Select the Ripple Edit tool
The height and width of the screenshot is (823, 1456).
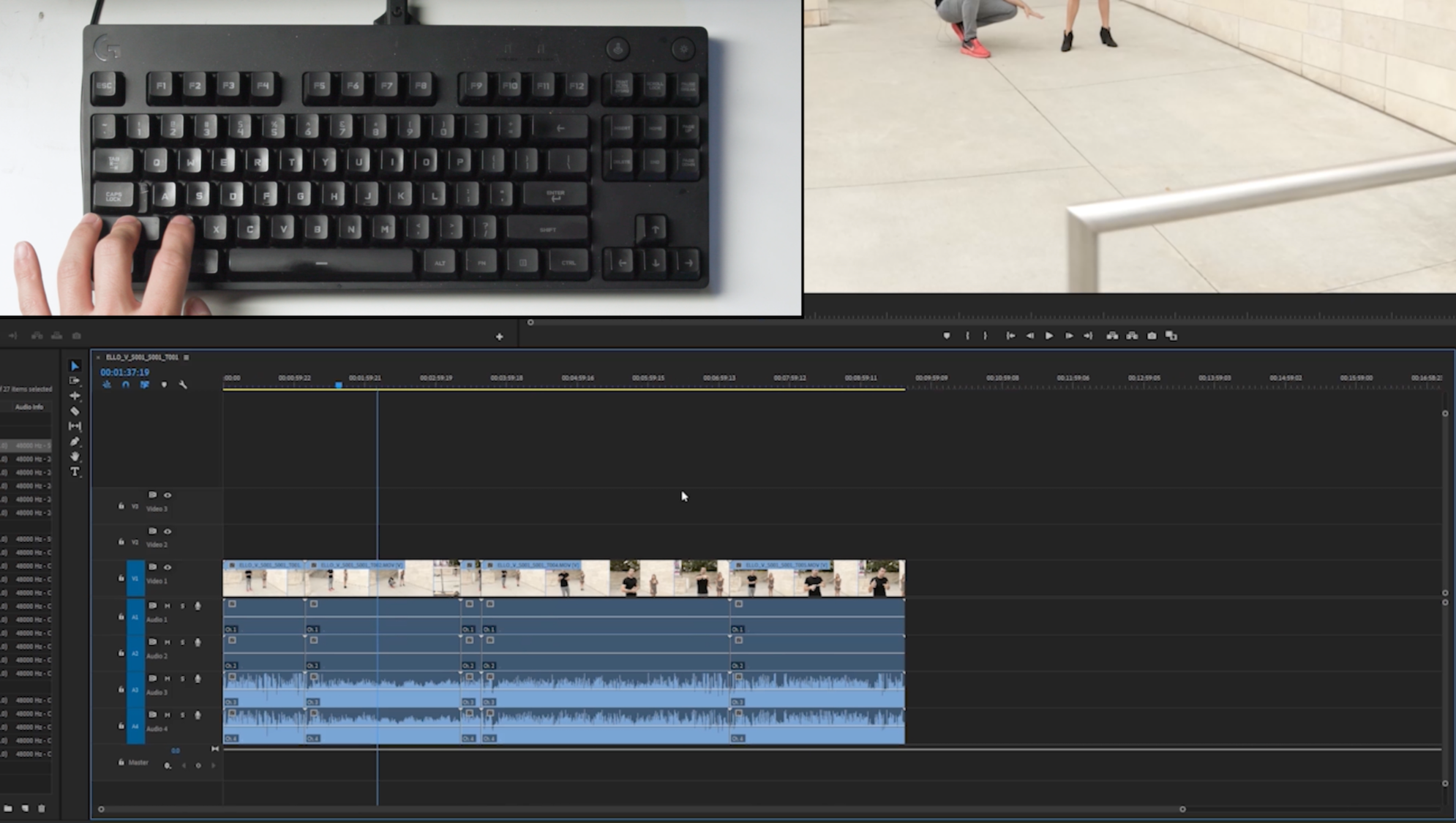[75, 395]
